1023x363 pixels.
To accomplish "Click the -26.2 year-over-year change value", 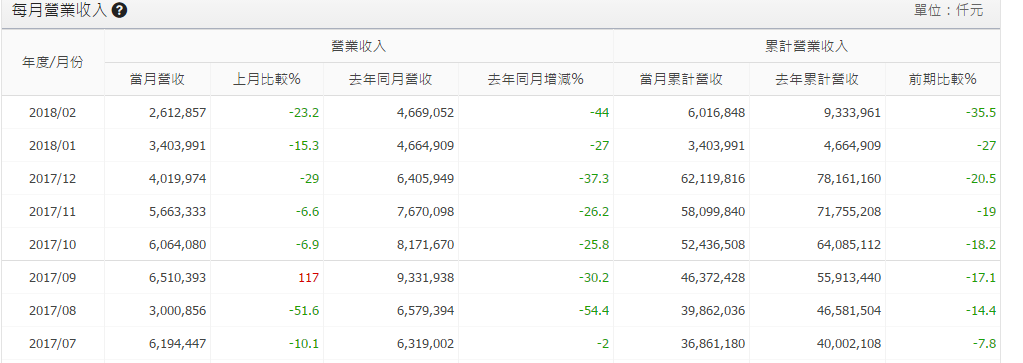I will (x=594, y=212).
